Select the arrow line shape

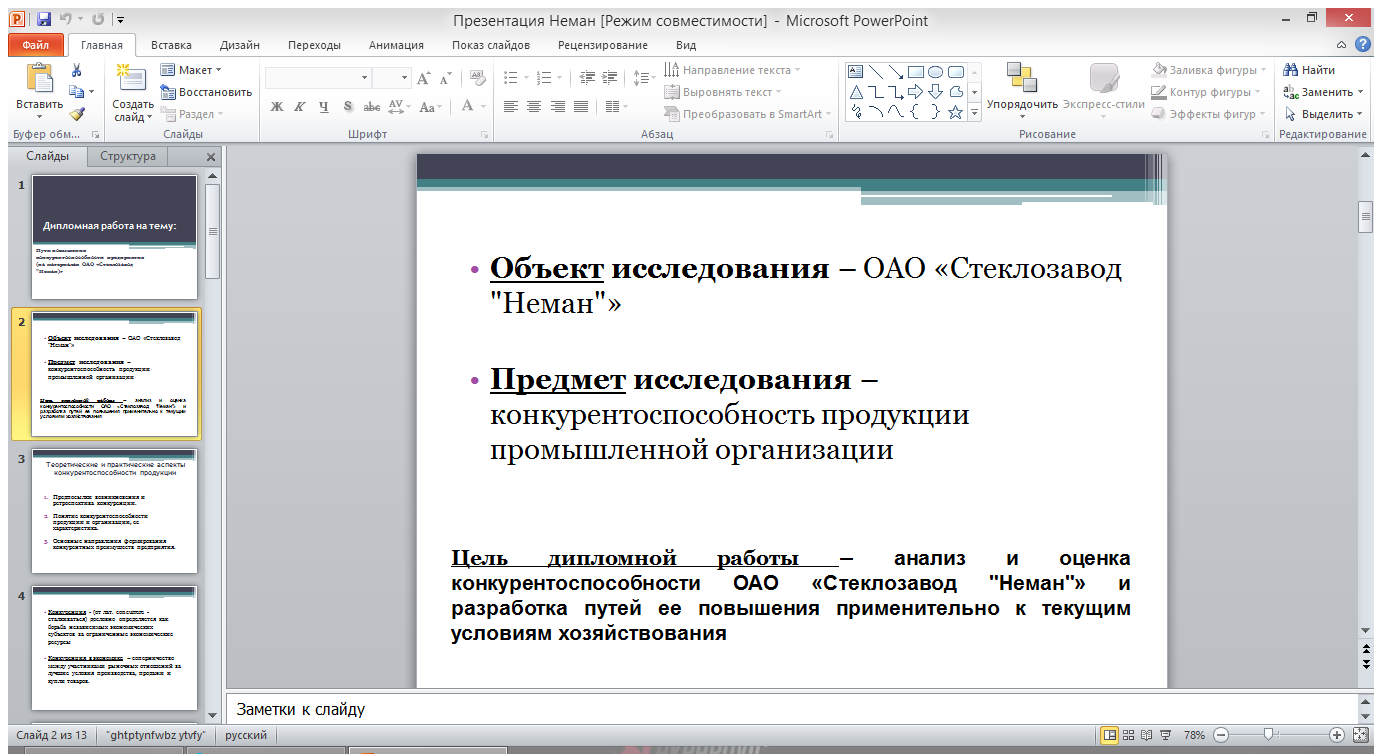[x=895, y=72]
